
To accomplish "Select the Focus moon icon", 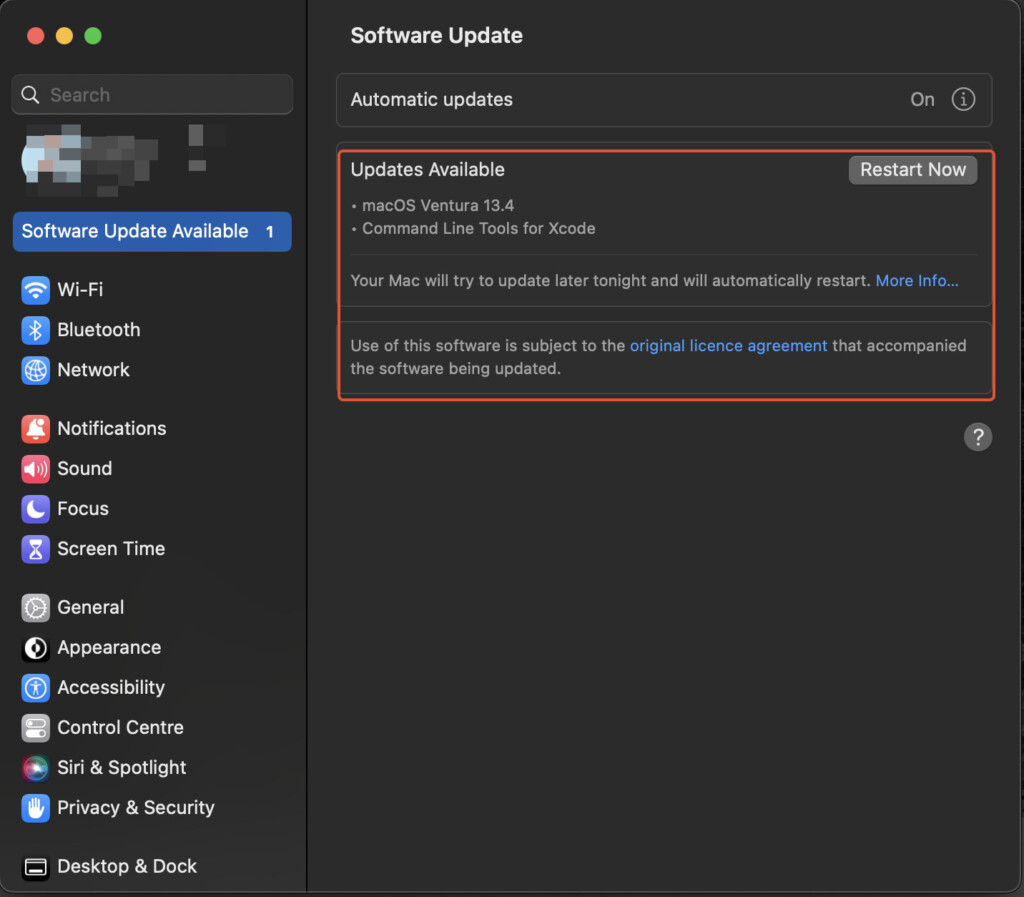I will tap(35, 509).
